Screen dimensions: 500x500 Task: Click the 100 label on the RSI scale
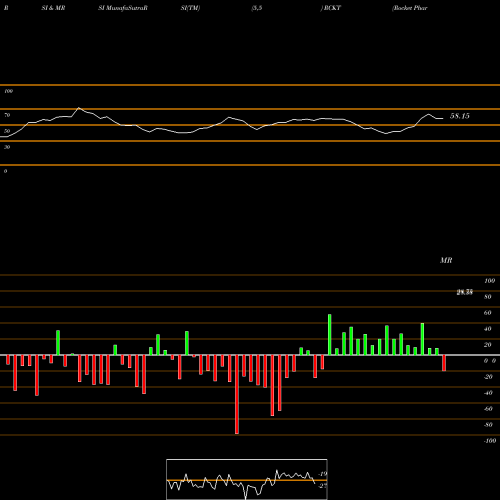[8, 91]
